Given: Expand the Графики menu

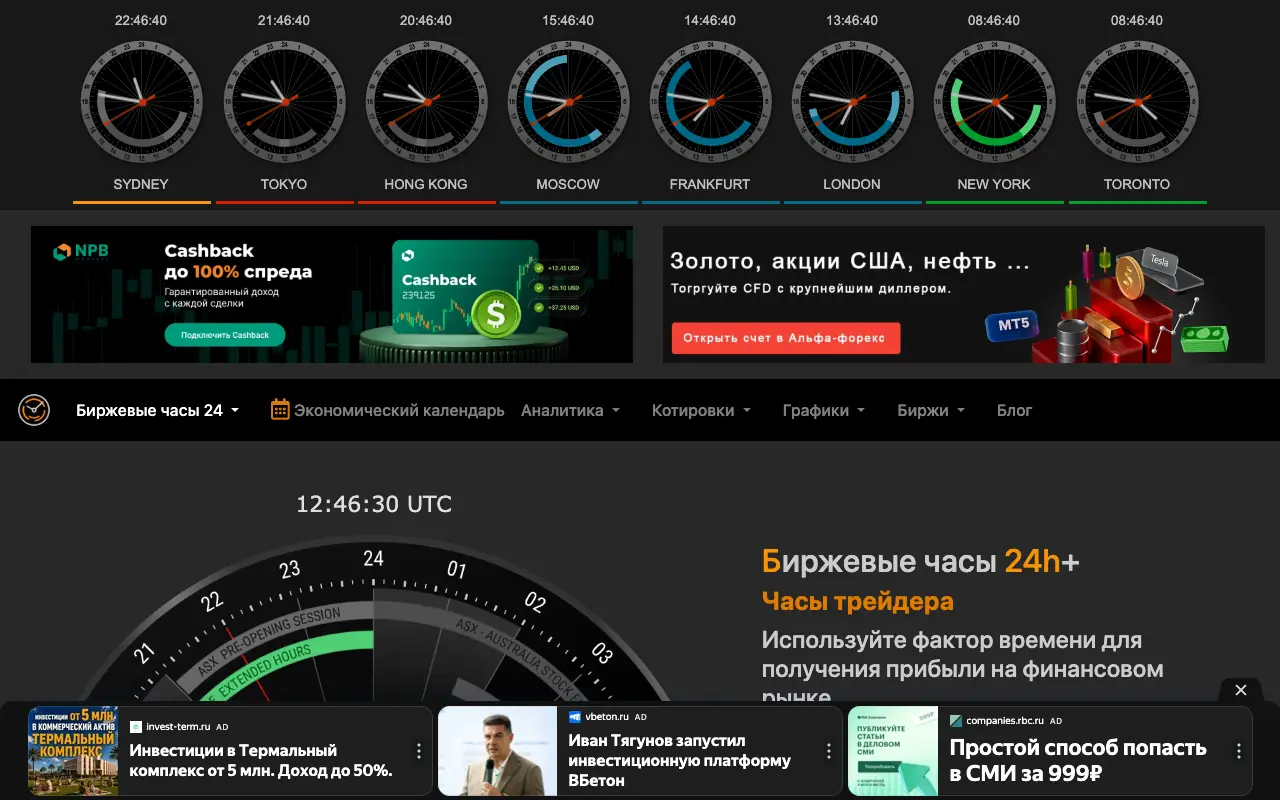Looking at the screenshot, I should pyautogui.click(x=824, y=410).
